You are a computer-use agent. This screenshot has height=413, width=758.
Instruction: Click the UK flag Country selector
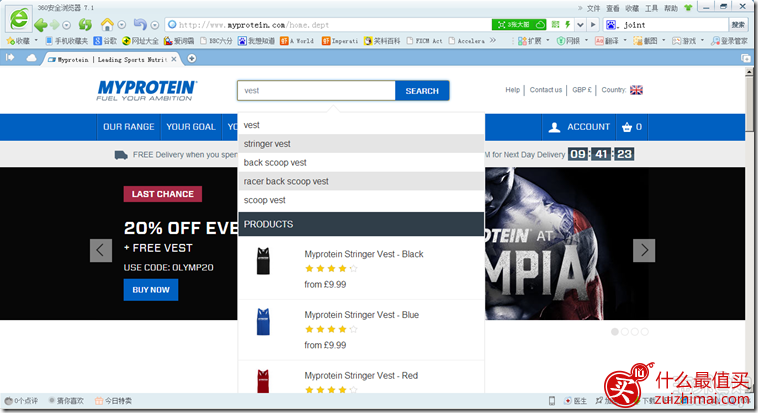(x=636, y=90)
